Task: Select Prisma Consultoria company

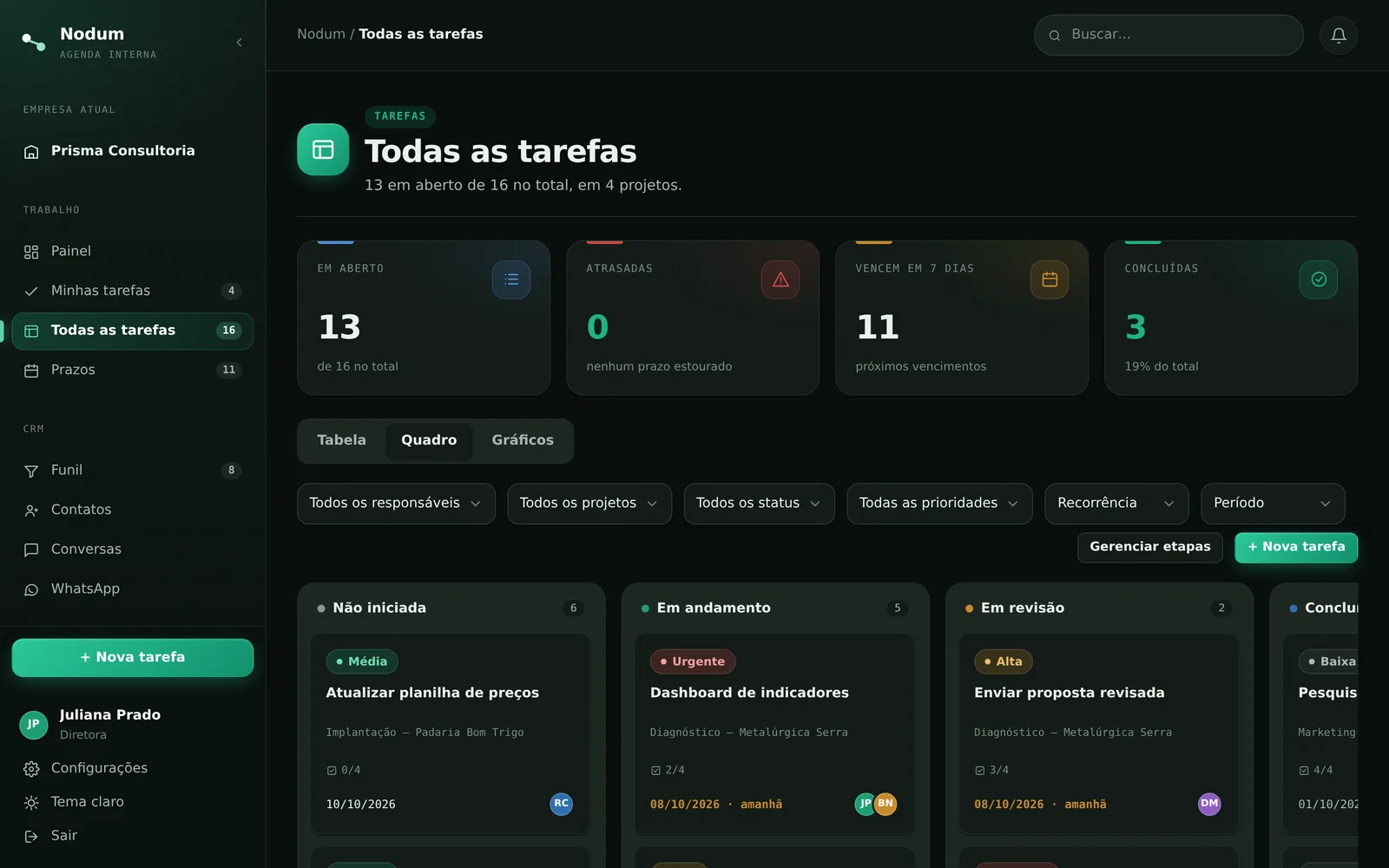Action: 133,151
